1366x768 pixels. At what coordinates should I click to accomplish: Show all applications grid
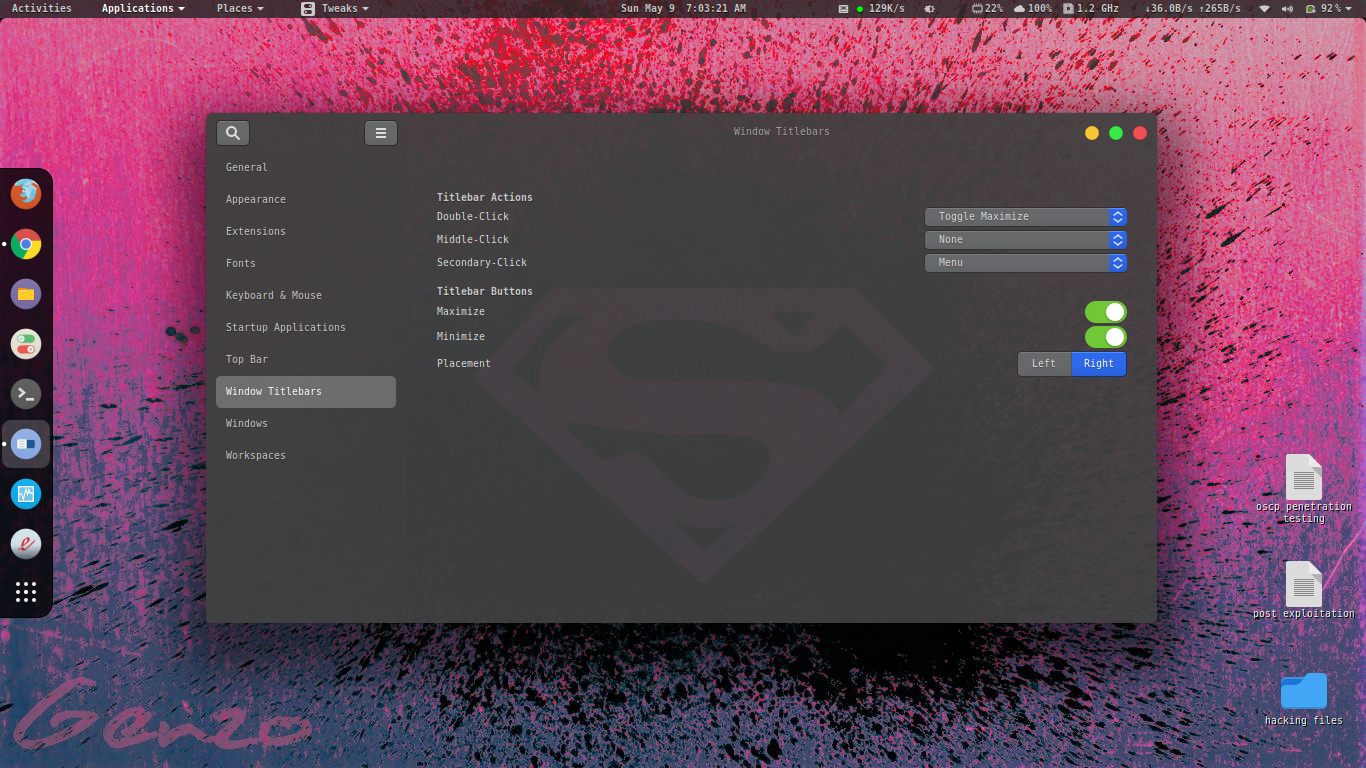[x=26, y=592]
